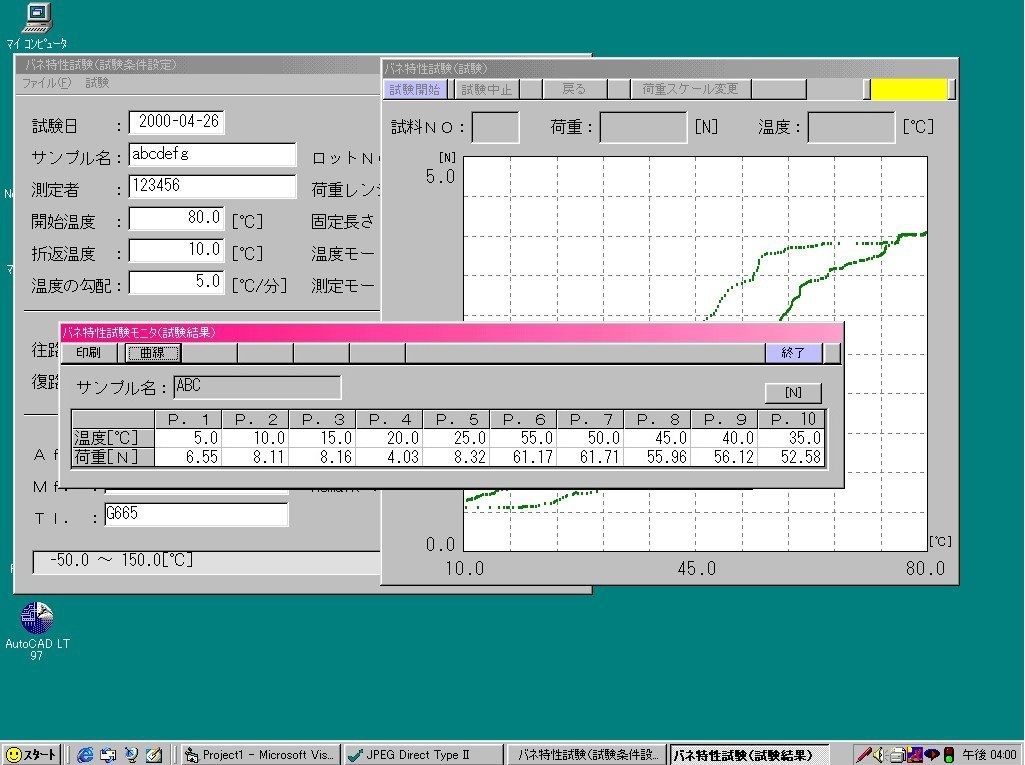Switch to Project1 - Microsoft Visual taskbar button

[260, 755]
